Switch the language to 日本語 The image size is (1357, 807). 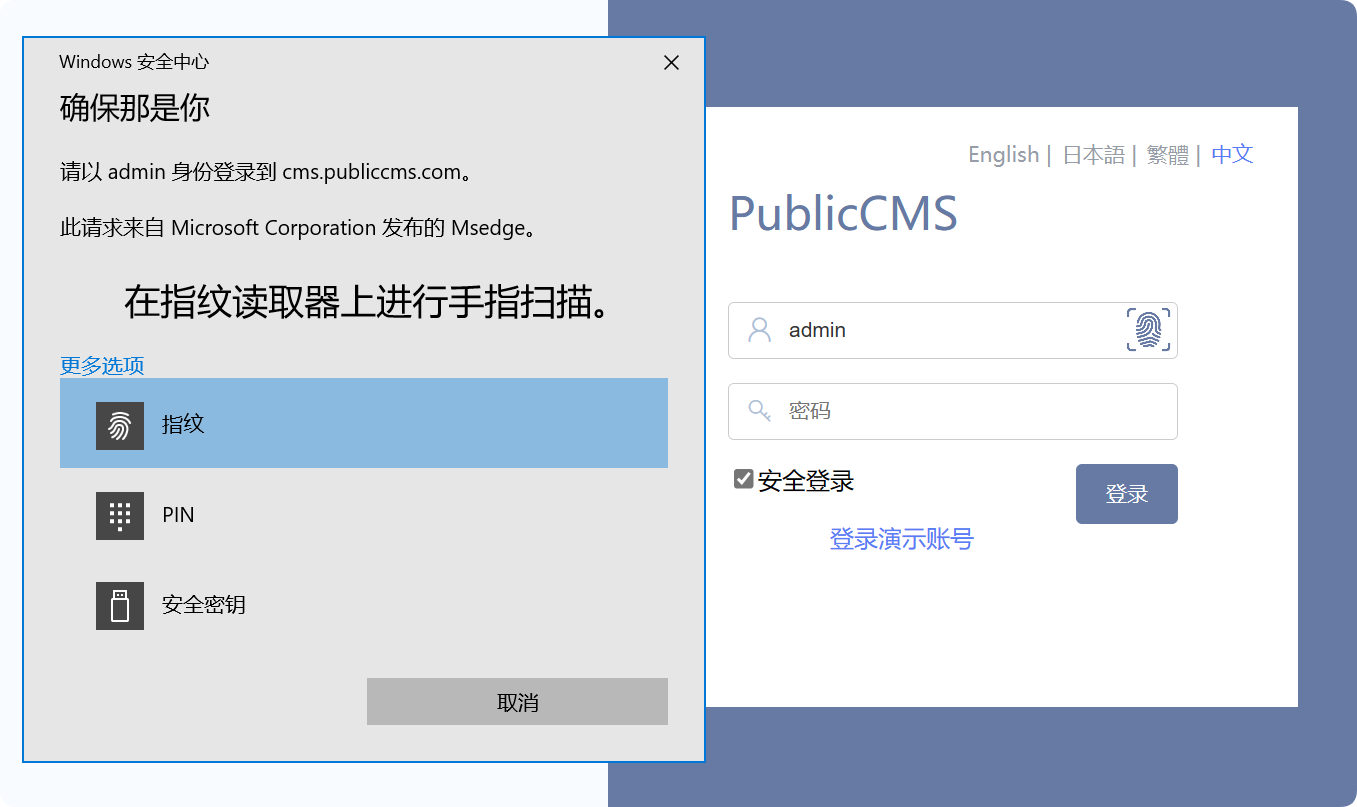click(x=1093, y=154)
